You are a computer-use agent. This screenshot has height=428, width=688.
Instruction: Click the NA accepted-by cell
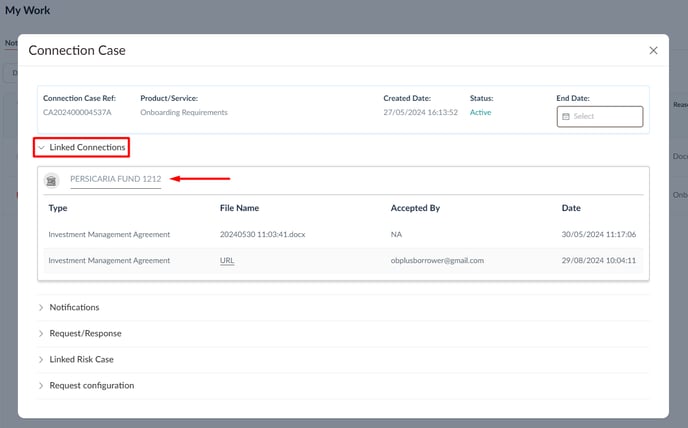point(396,234)
